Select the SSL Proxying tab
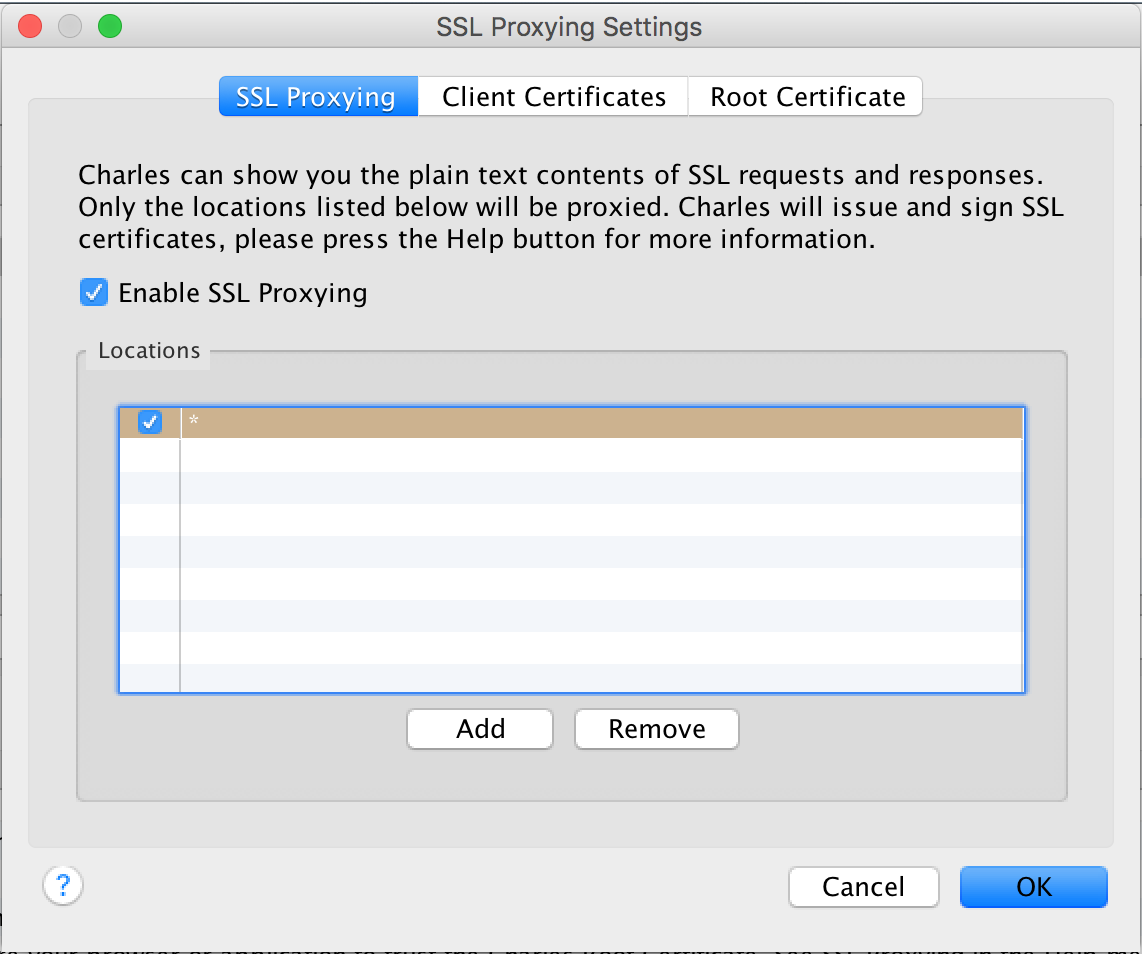The image size is (1142, 954). tap(317, 96)
